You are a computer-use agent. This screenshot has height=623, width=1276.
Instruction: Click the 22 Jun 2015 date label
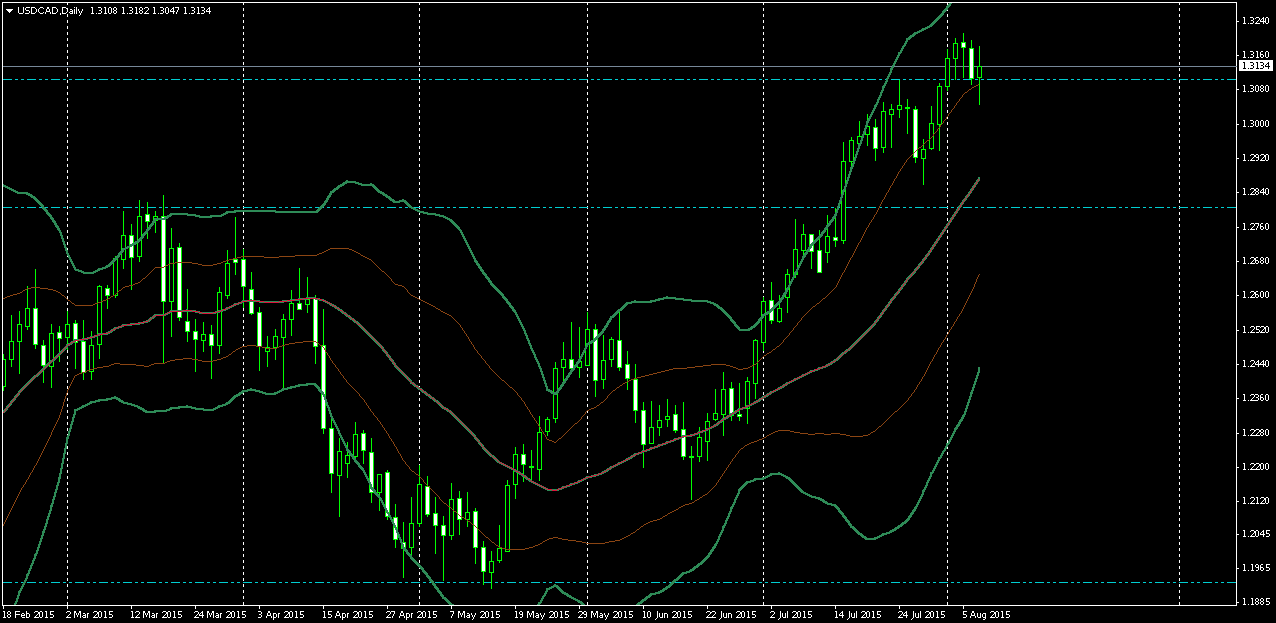tap(729, 615)
